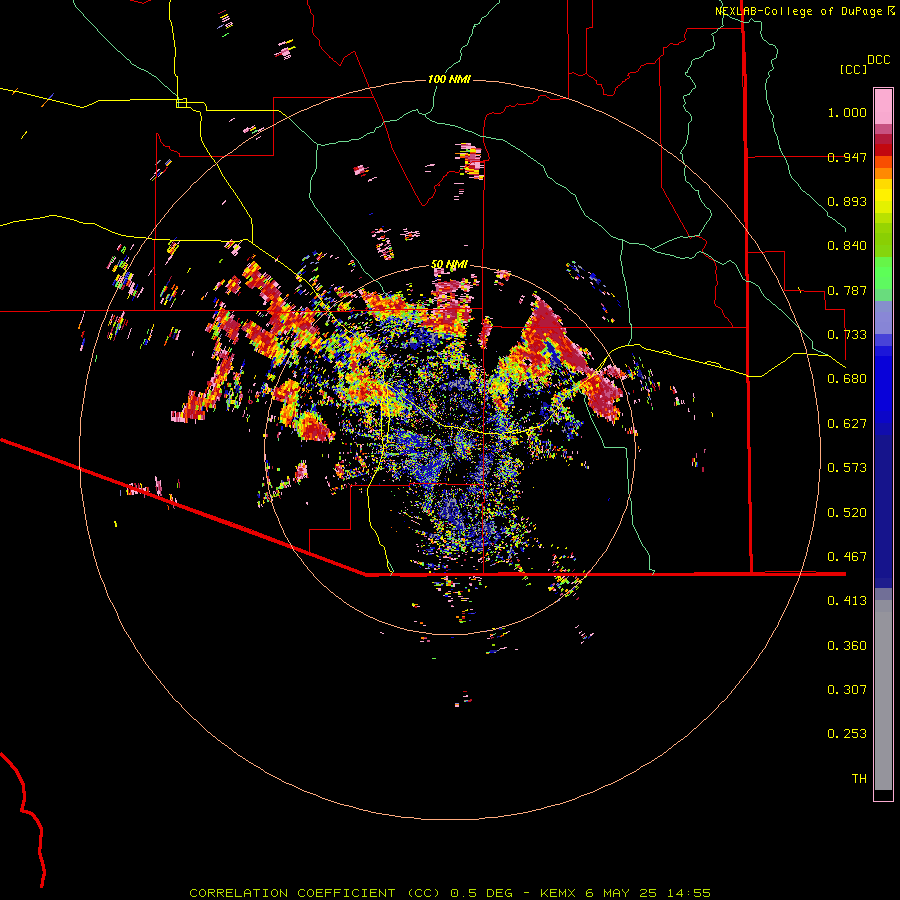Click the 0.467 scale value

point(847,557)
